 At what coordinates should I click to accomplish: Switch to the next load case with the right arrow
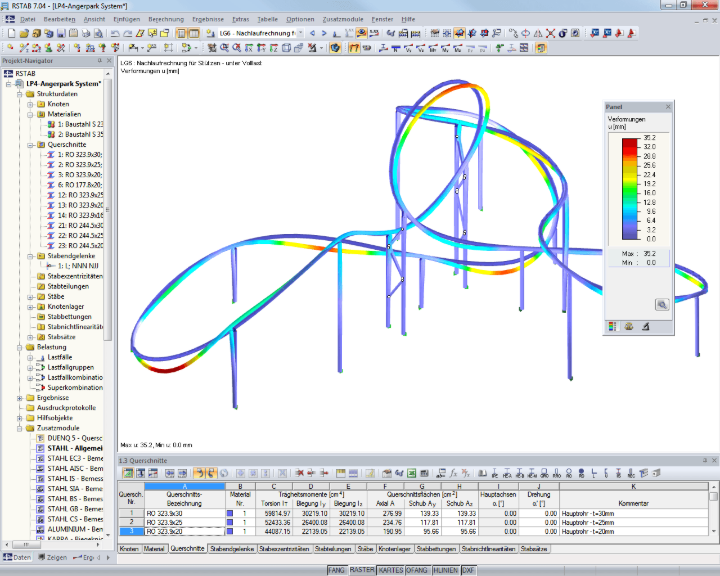[x=324, y=33]
